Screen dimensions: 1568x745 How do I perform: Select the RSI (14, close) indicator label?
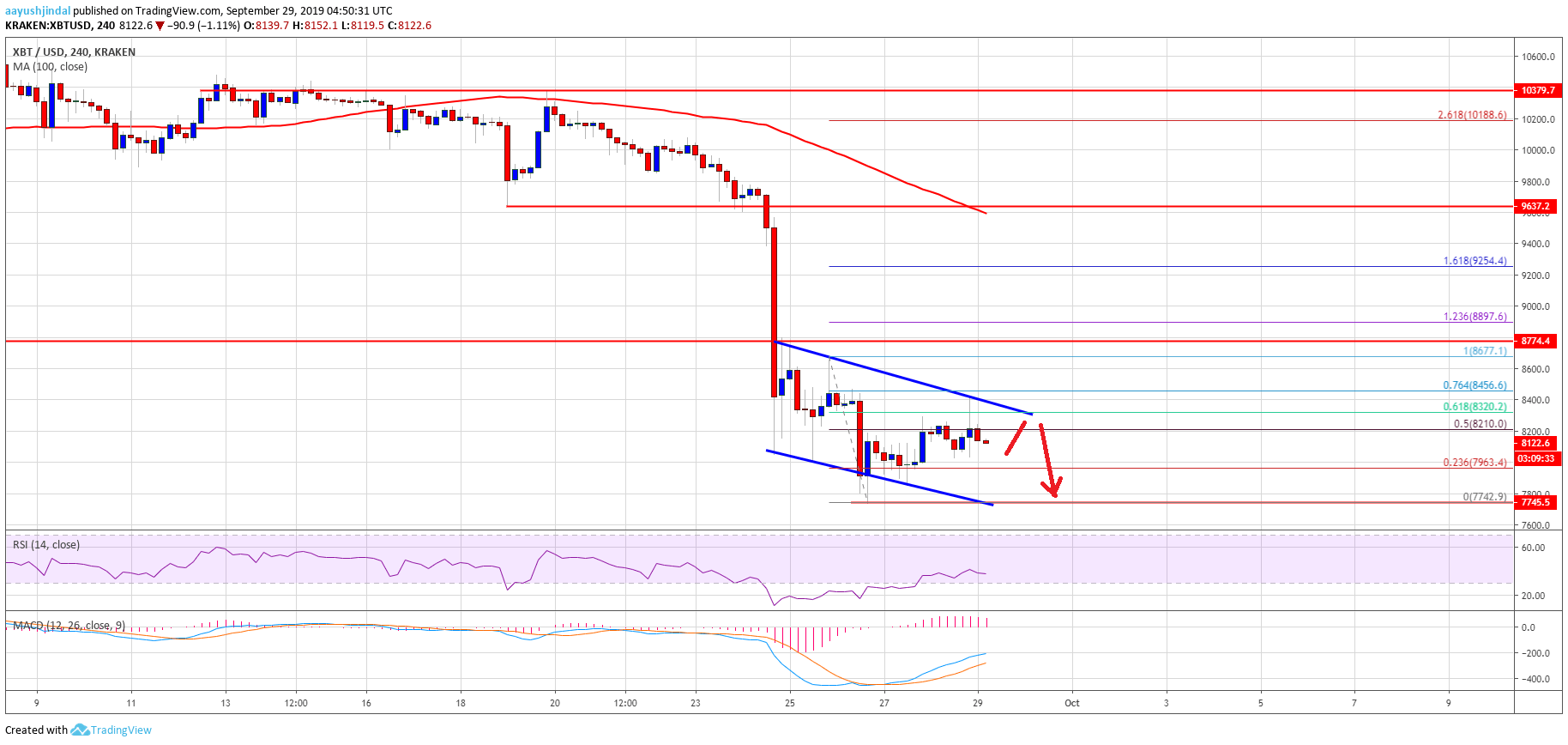click(46, 545)
